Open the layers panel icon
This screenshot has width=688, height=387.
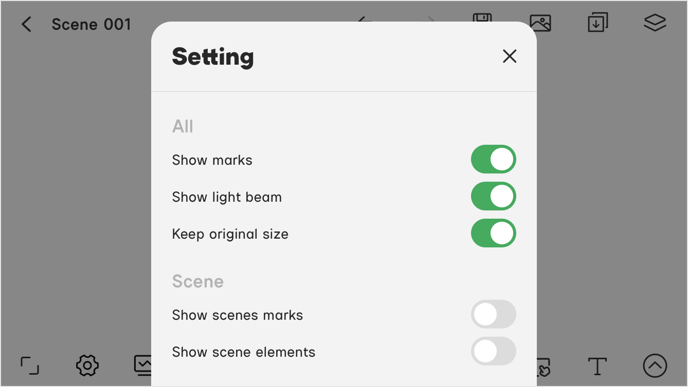click(655, 23)
